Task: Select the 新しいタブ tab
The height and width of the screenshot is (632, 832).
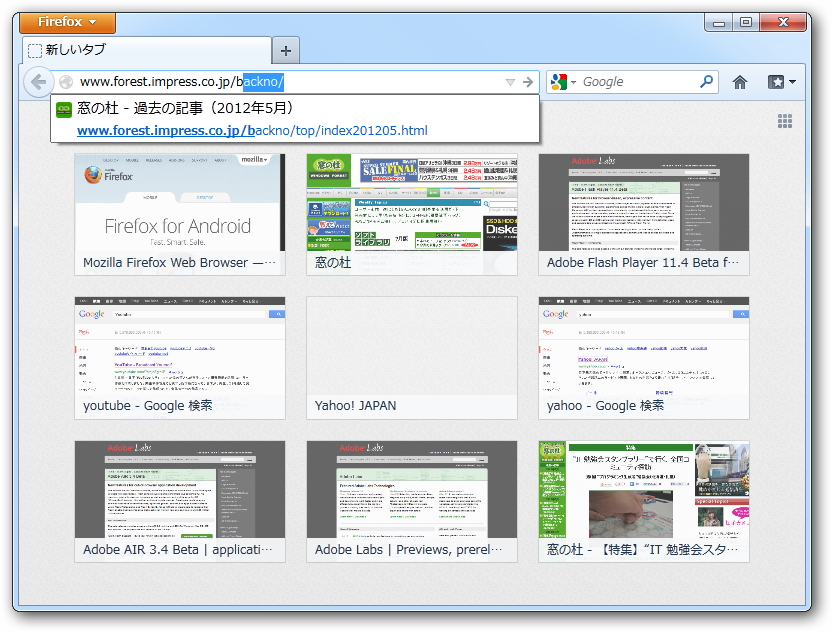Action: [x=147, y=50]
